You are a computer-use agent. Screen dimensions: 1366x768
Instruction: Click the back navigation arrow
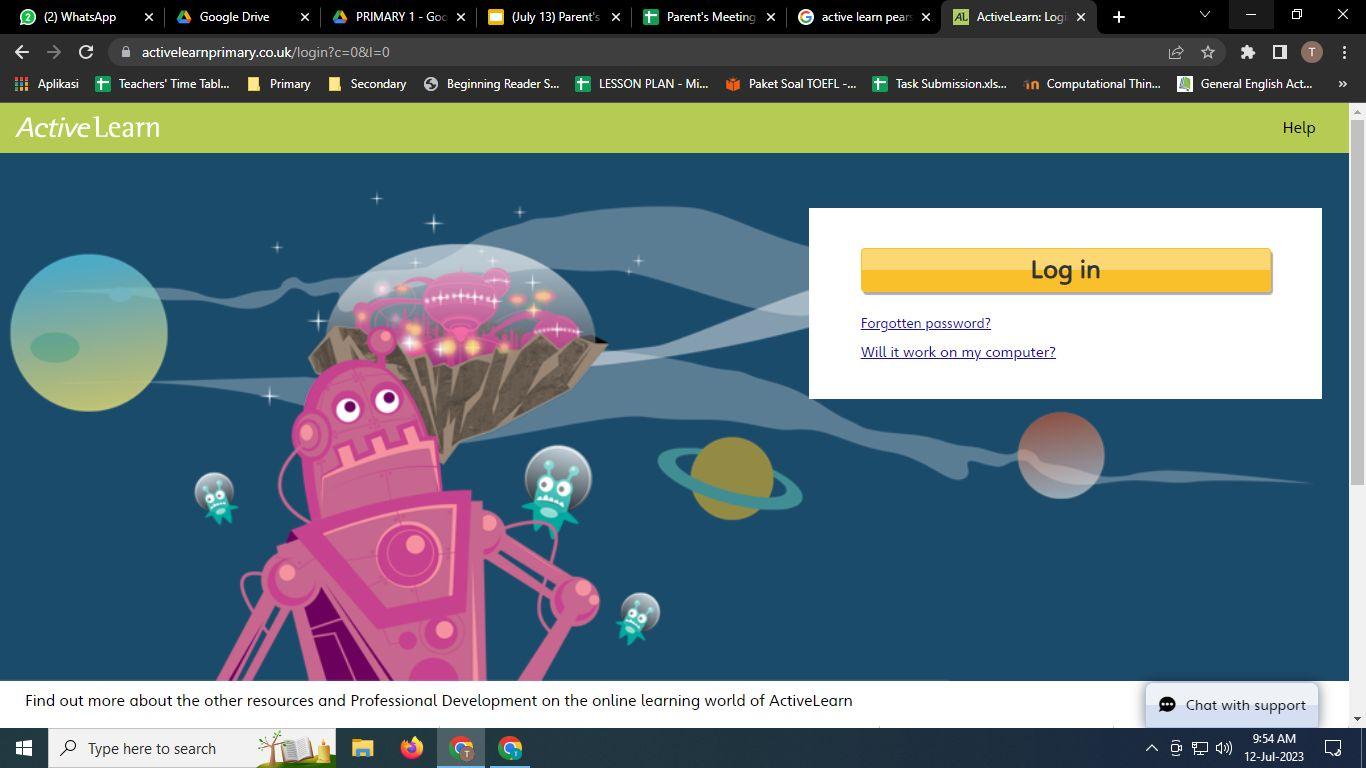pyautogui.click(x=21, y=52)
